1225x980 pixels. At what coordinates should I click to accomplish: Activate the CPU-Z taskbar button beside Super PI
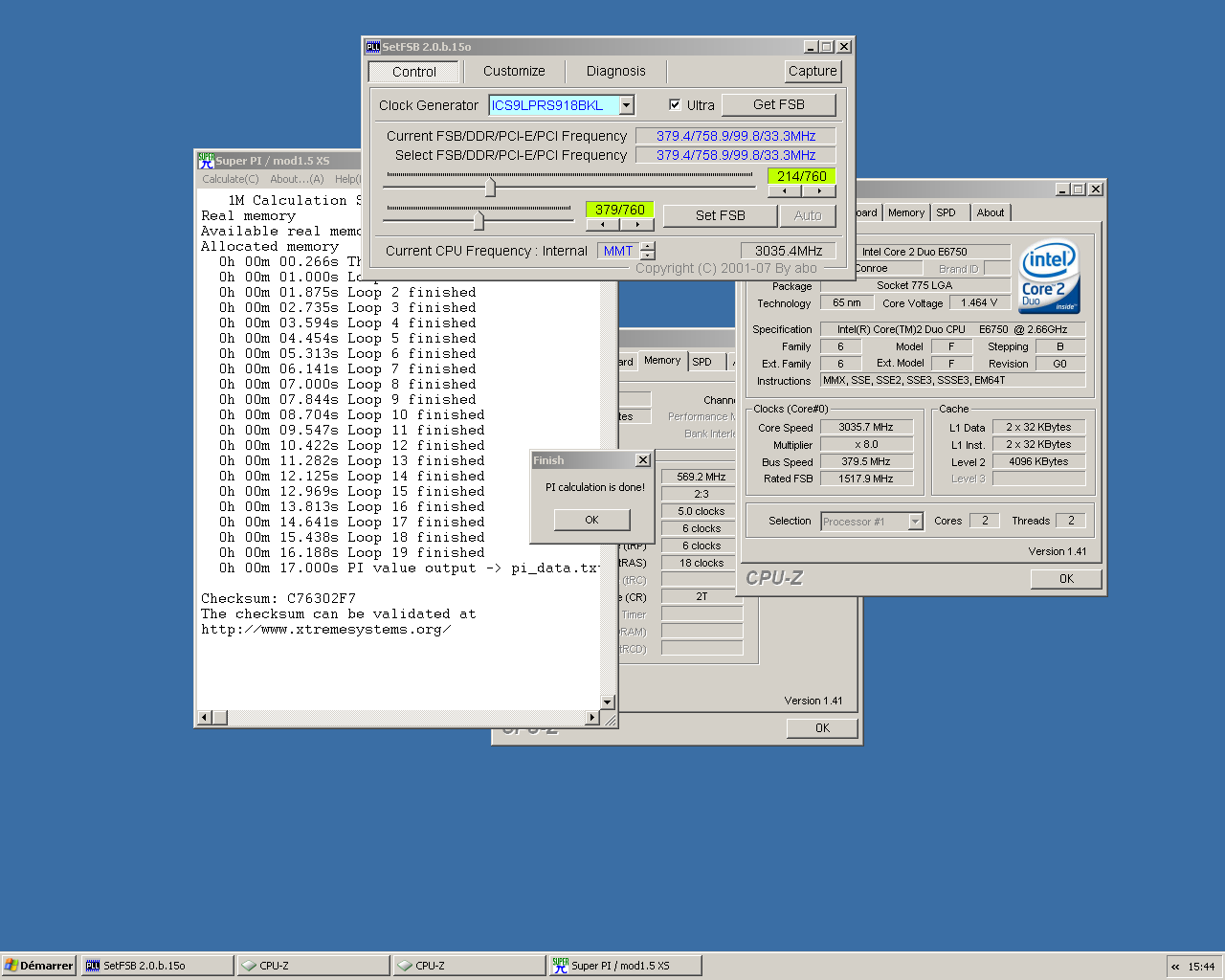tap(470, 966)
